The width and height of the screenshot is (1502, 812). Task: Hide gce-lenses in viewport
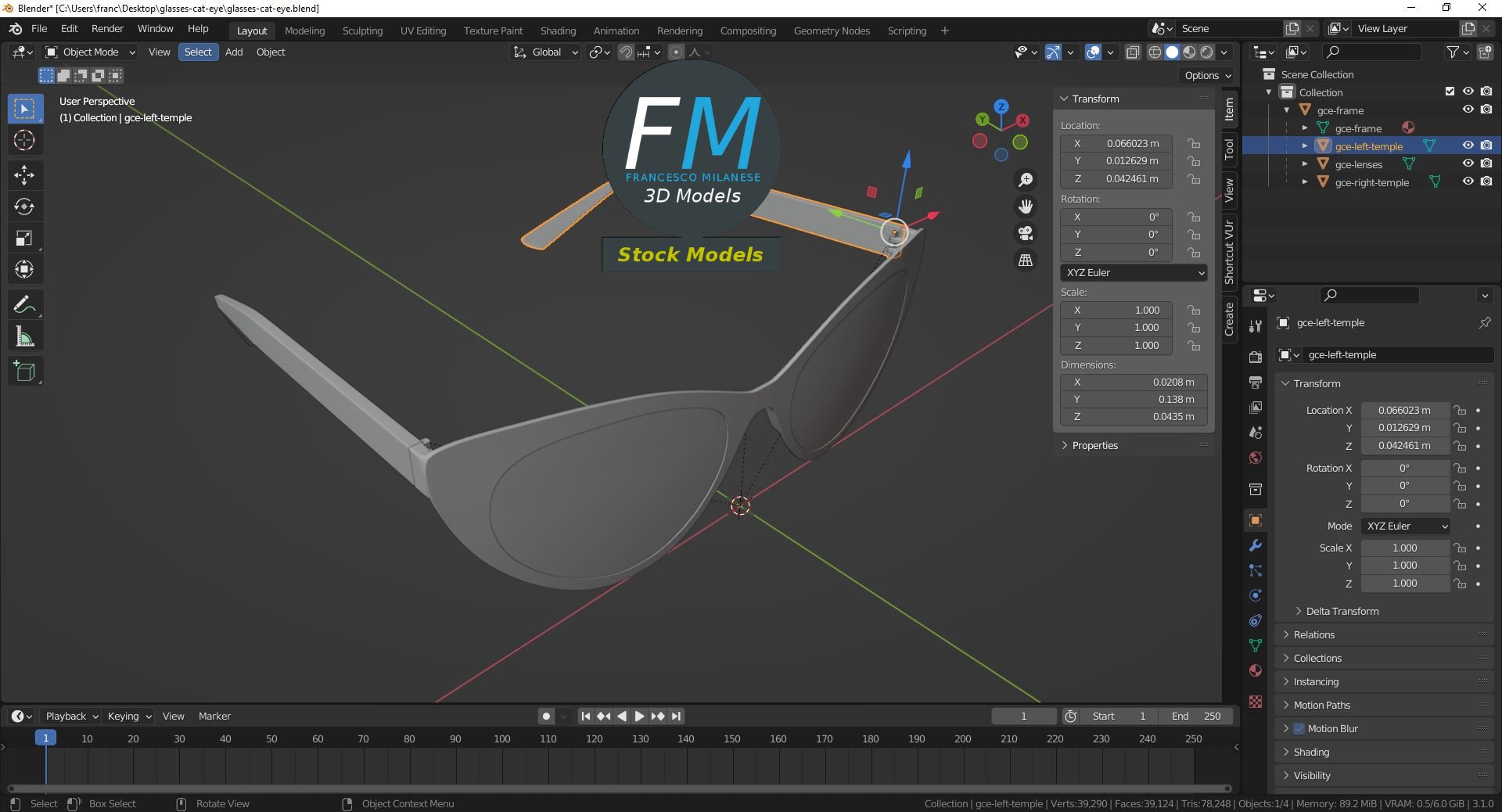pyautogui.click(x=1468, y=163)
